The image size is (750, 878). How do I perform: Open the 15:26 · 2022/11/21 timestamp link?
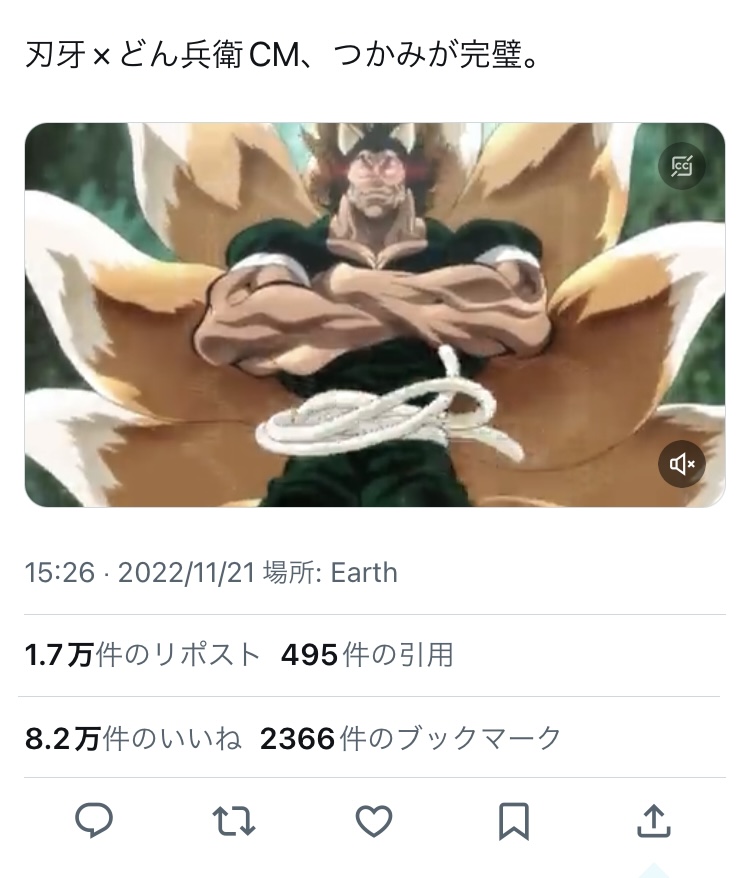(x=140, y=573)
